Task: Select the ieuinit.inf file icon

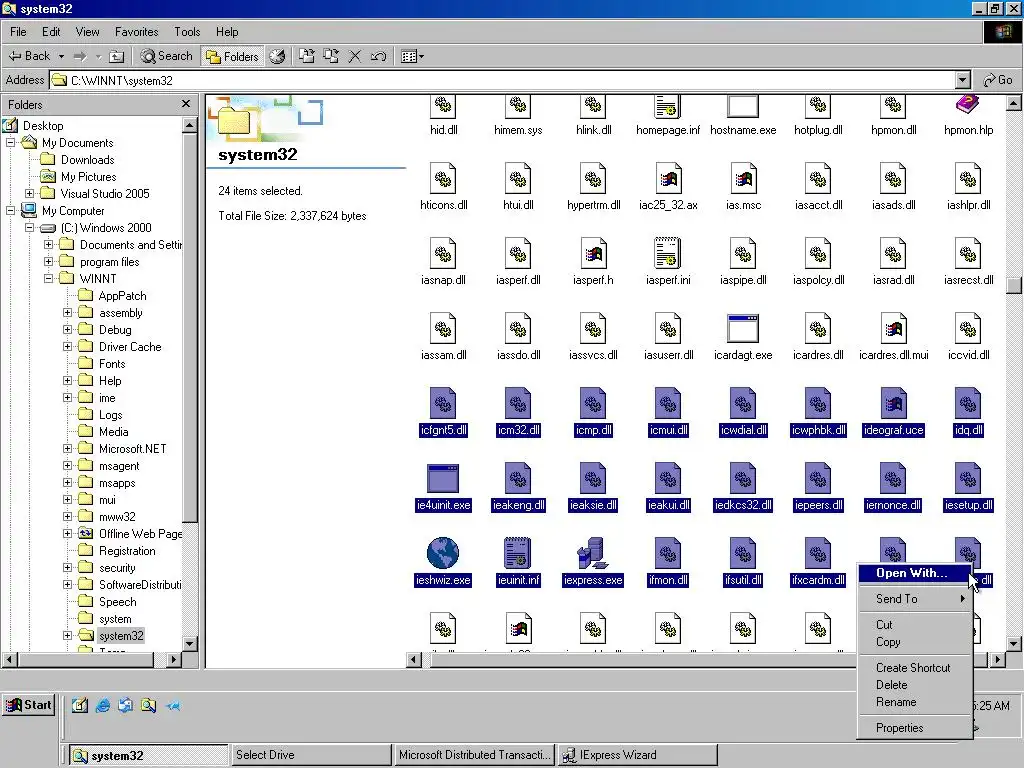Action: pos(518,552)
